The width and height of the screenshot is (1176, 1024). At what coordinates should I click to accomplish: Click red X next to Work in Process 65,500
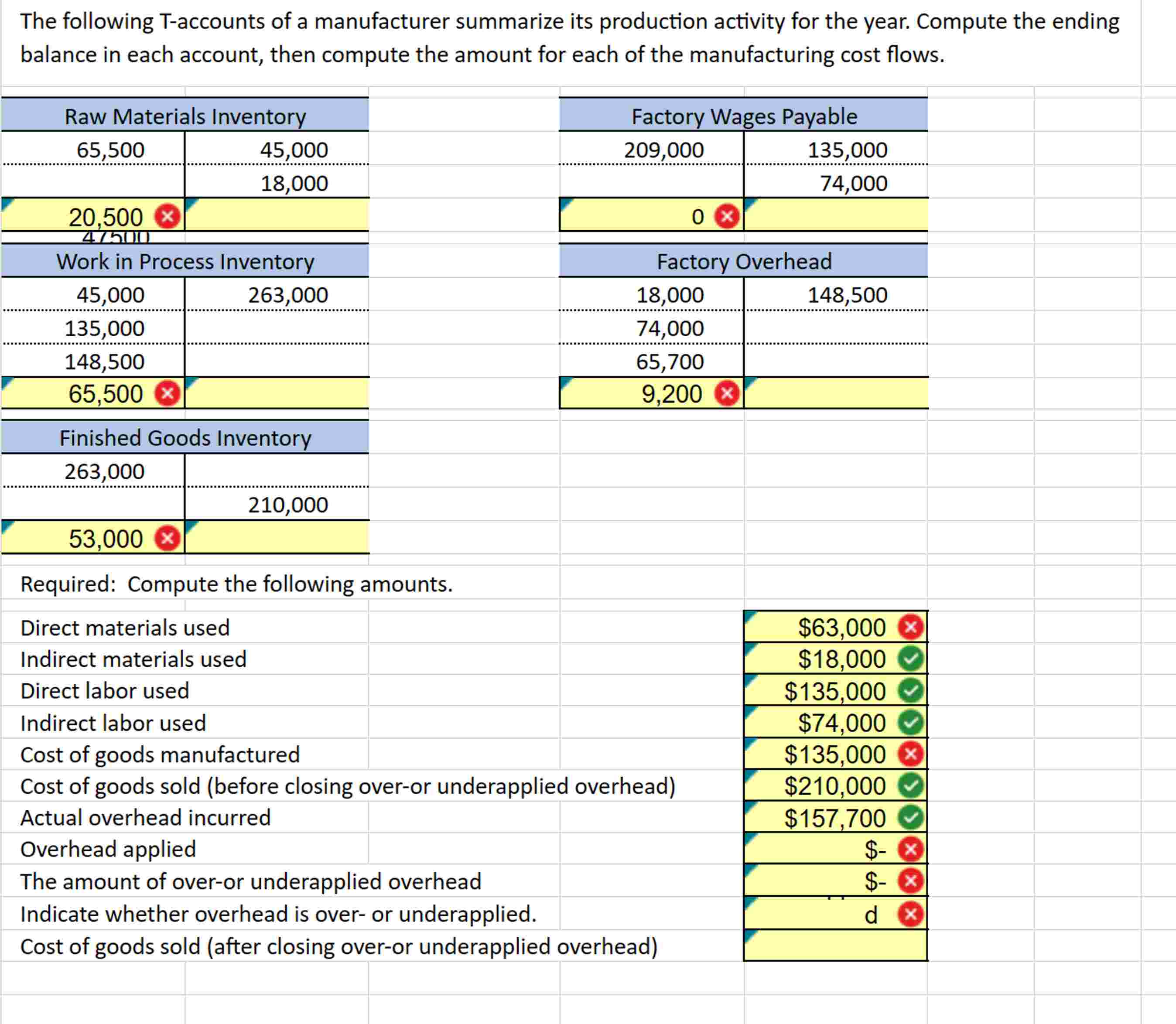[168, 393]
